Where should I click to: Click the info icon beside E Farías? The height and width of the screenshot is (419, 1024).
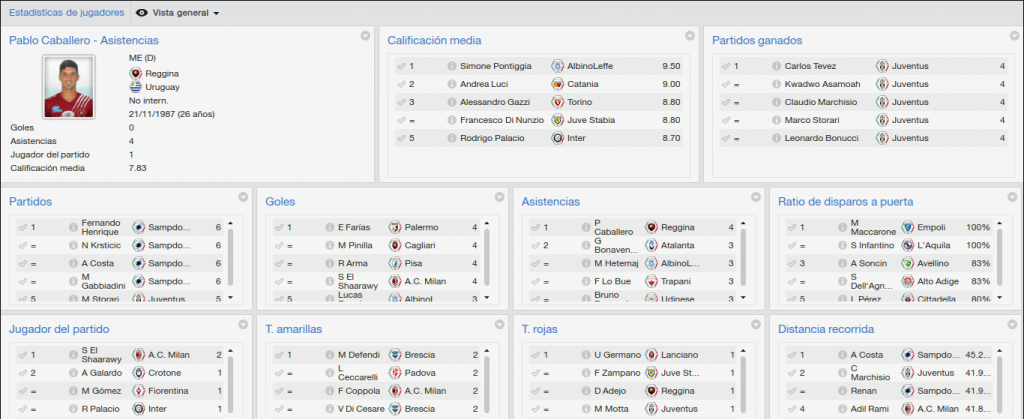(330, 227)
